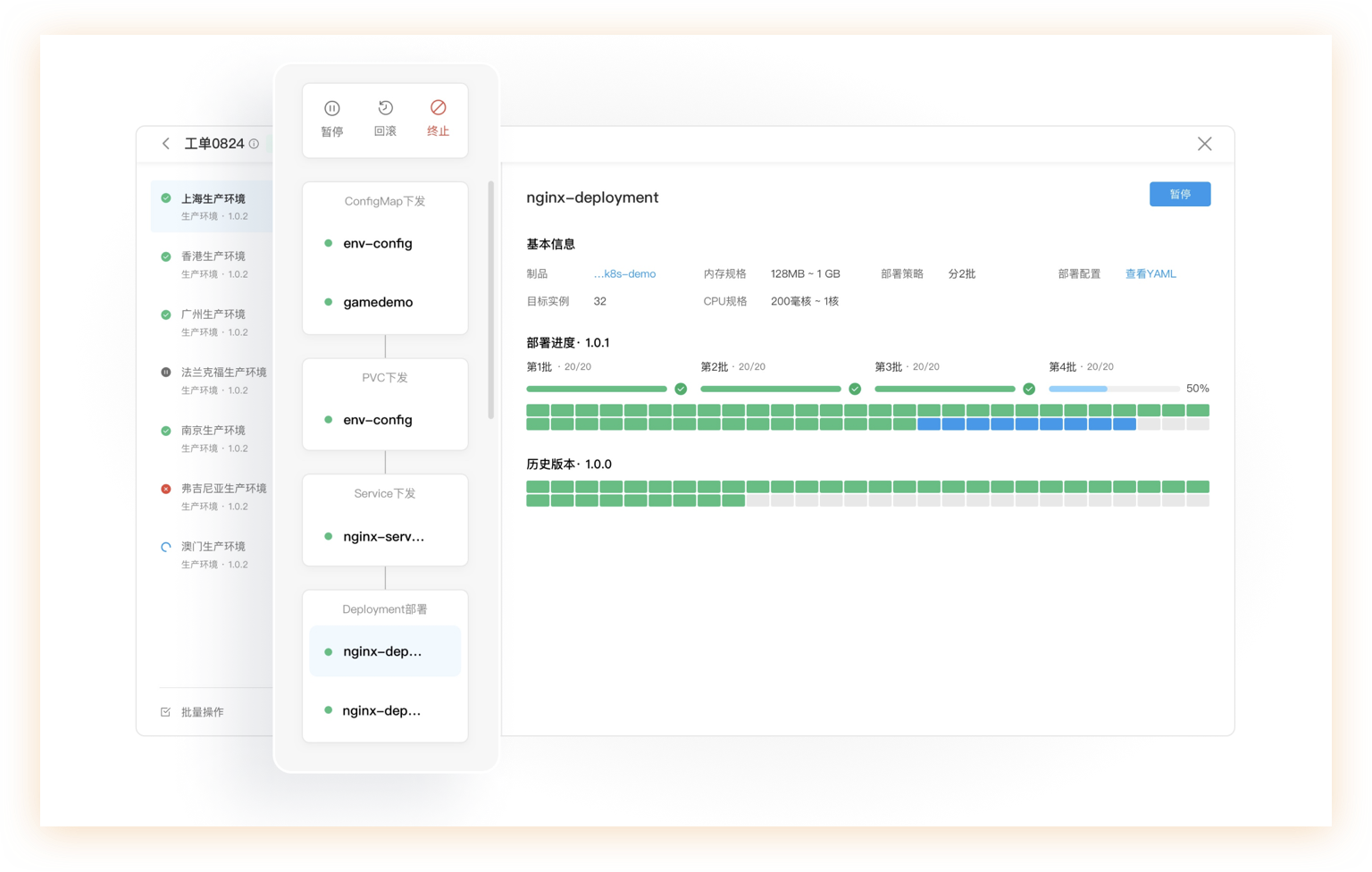Select 南京生产环境 in the environment list
The image size is (1372, 872).
coord(213,439)
